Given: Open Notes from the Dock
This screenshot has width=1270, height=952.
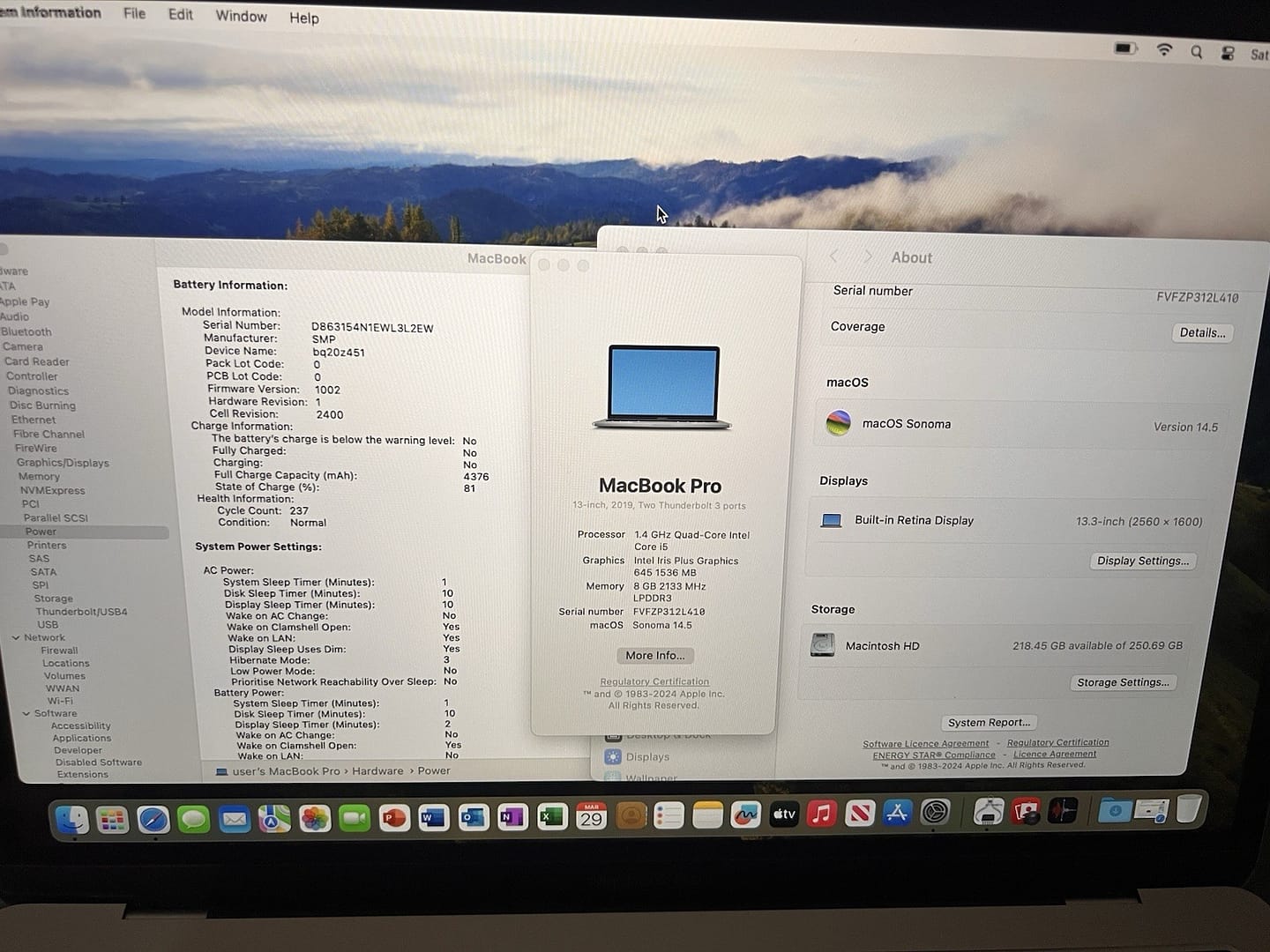Looking at the screenshot, I should pos(707,815).
